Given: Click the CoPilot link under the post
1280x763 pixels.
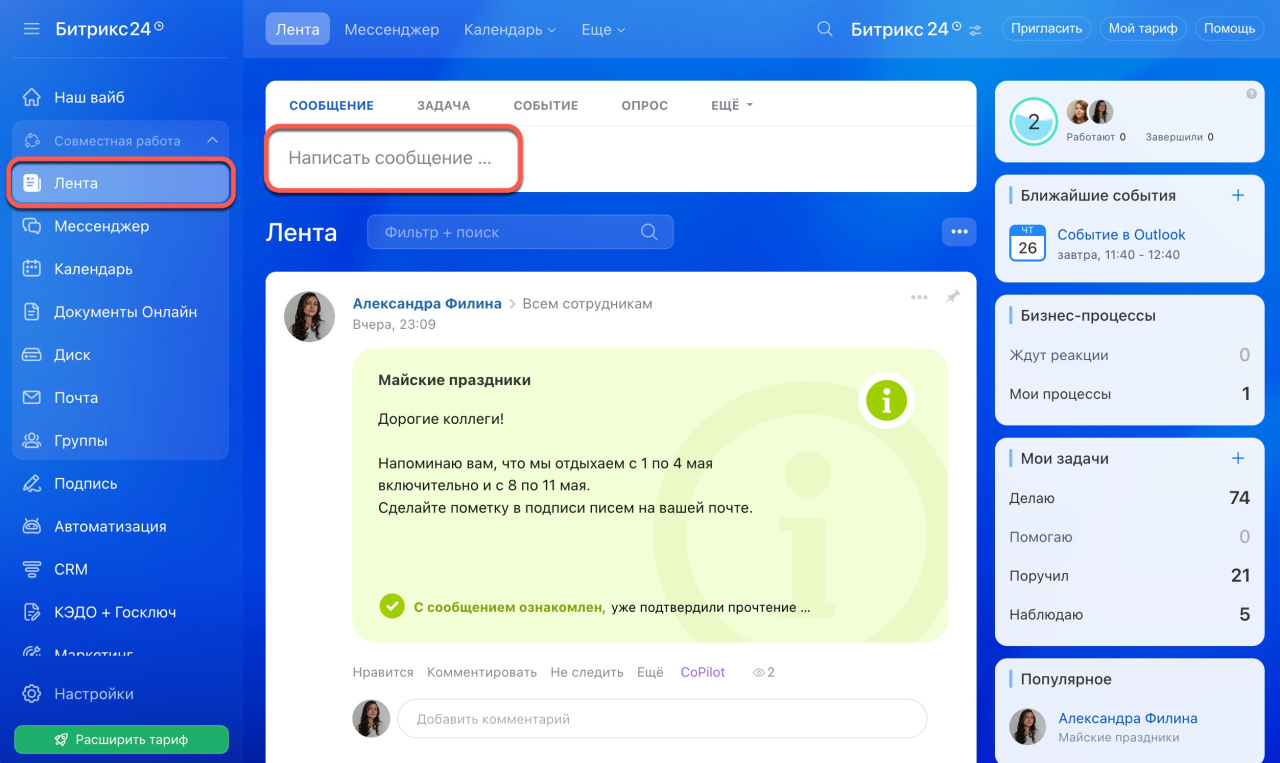Looking at the screenshot, I should (703, 672).
